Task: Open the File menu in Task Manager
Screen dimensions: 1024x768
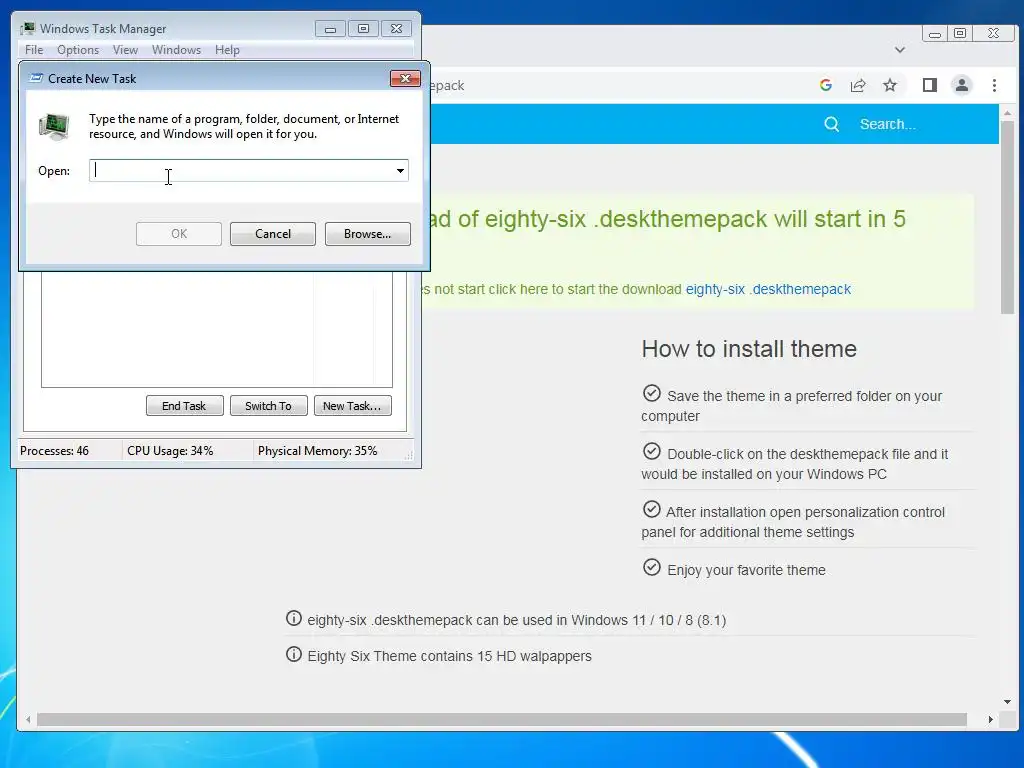Action: 34,50
